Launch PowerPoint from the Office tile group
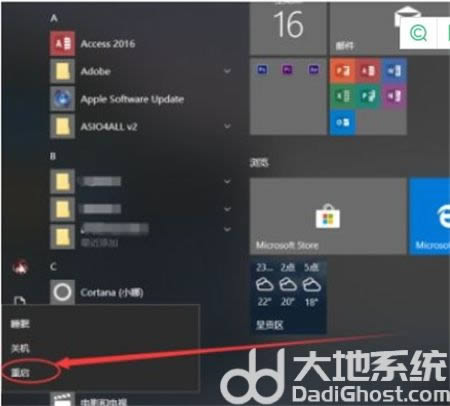This screenshot has width=450, height=406. point(342,71)
